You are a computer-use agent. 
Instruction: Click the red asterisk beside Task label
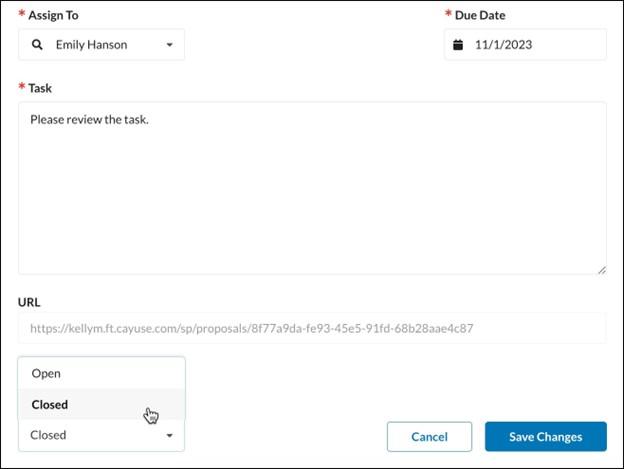click(22, 86)
